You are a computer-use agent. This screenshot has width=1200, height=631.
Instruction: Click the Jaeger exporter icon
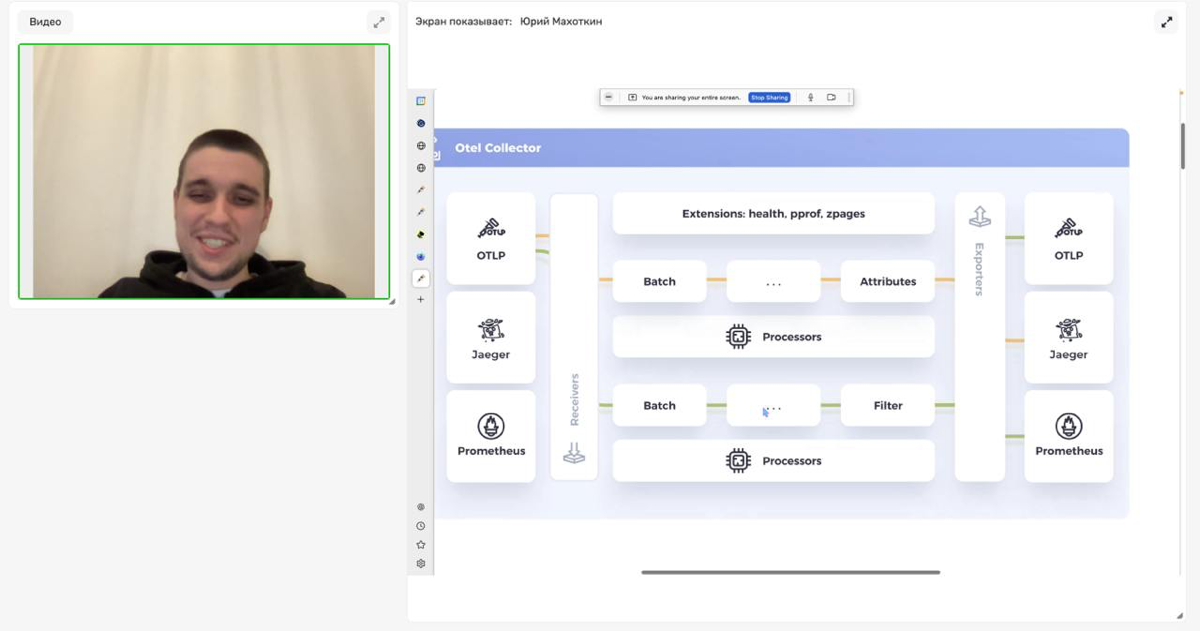tap(1068, 329)
